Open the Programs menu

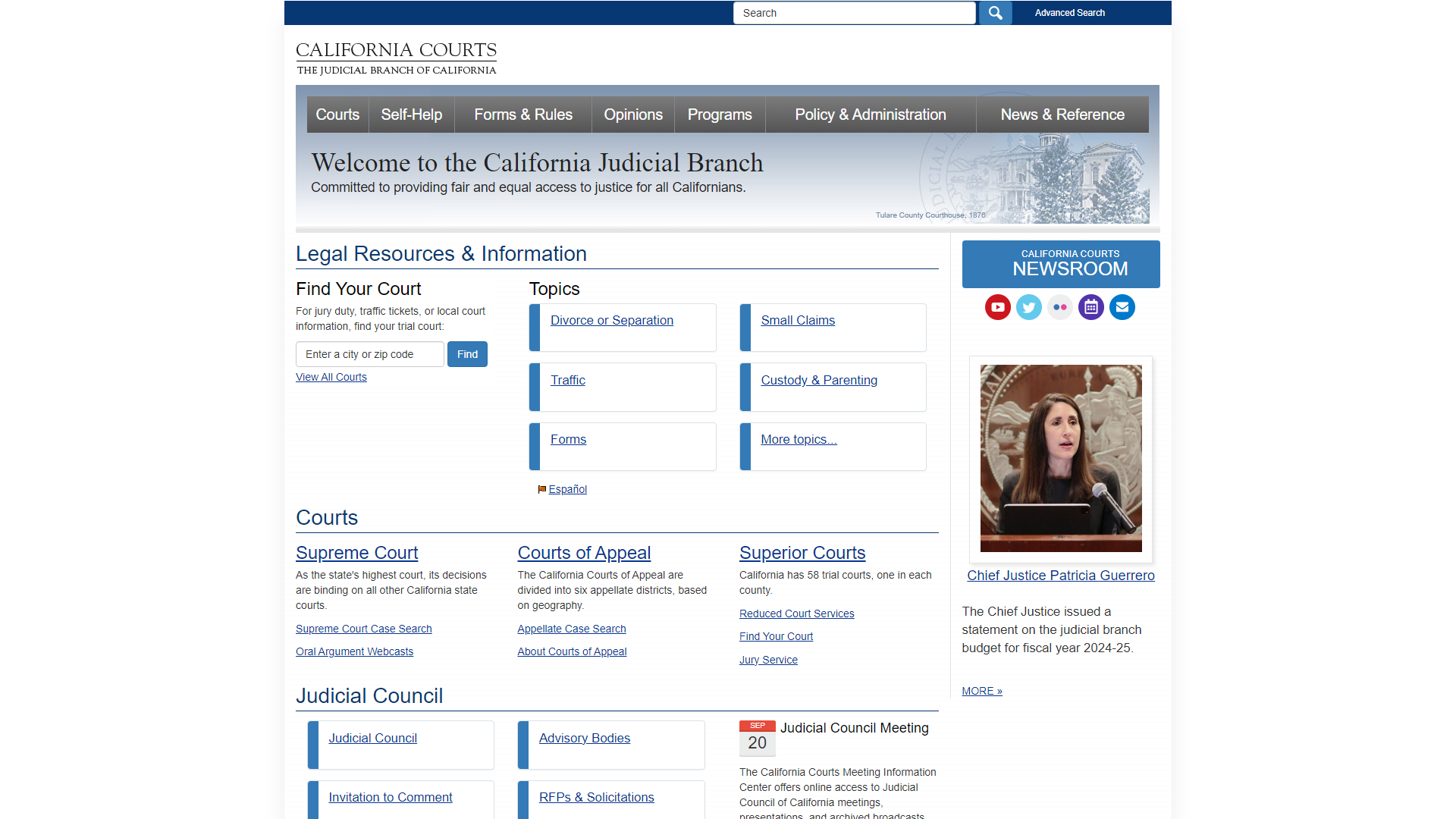(x=720, y=115)
